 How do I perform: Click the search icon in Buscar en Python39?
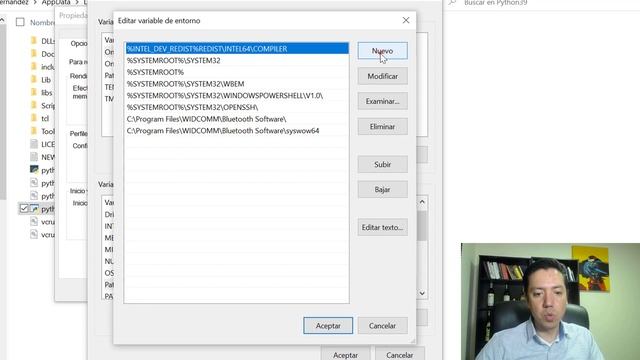[x=452, y=3]
